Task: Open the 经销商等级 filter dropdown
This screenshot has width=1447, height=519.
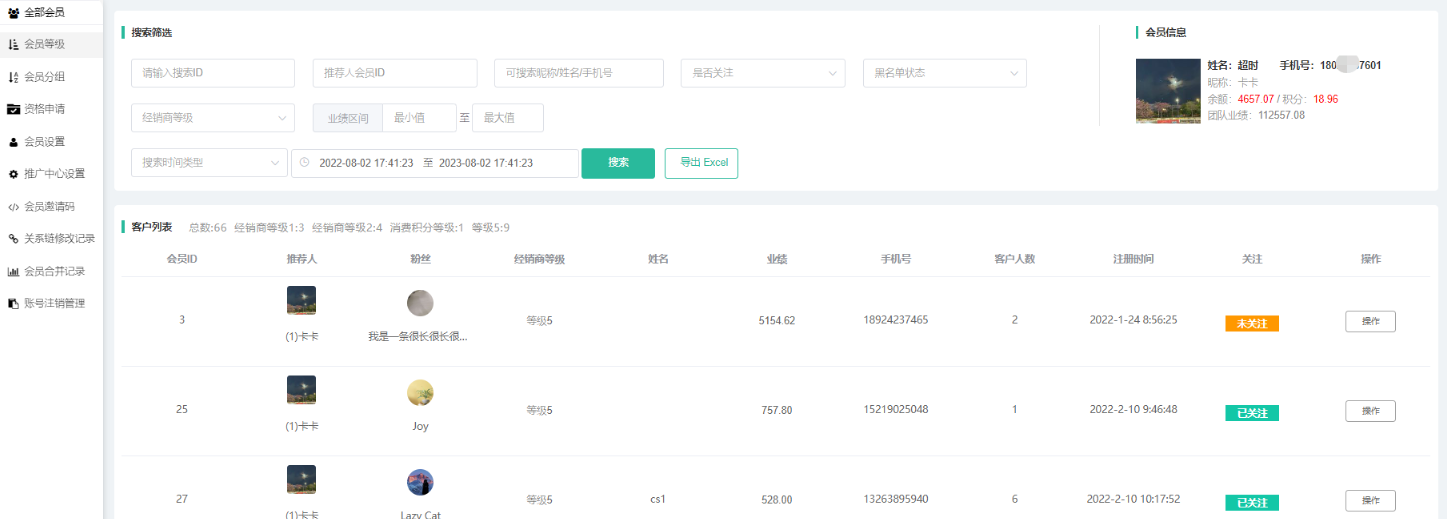Action: pyautogui.click(x=212, y=118)
